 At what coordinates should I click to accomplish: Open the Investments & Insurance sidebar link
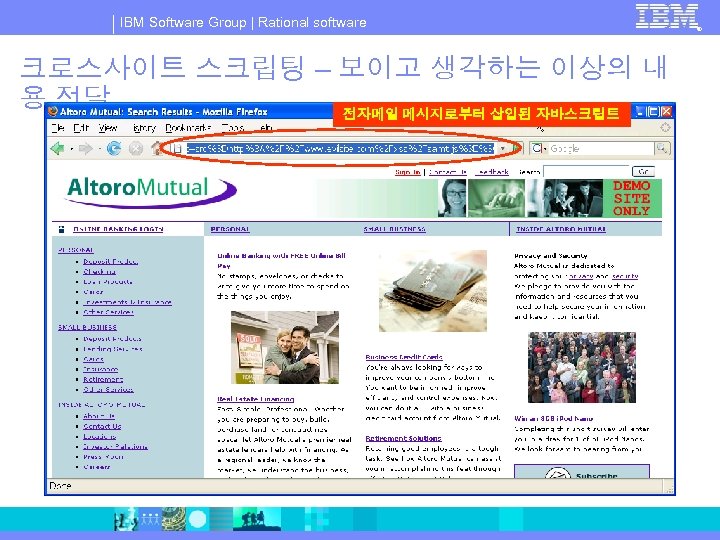tap(127, 302)
